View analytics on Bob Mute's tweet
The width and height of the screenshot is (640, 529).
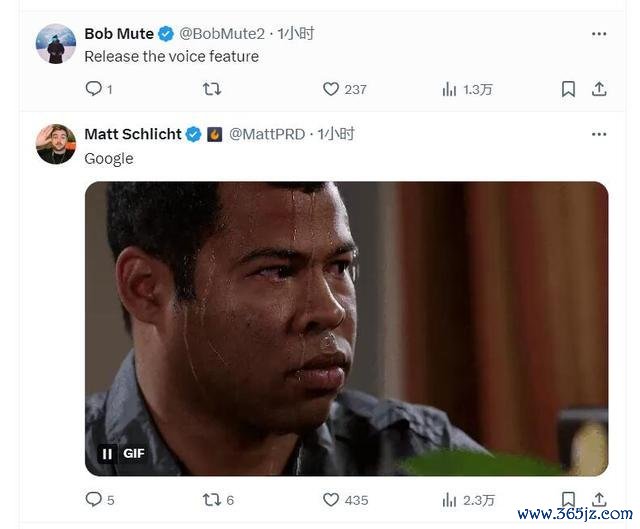(449, 89)
